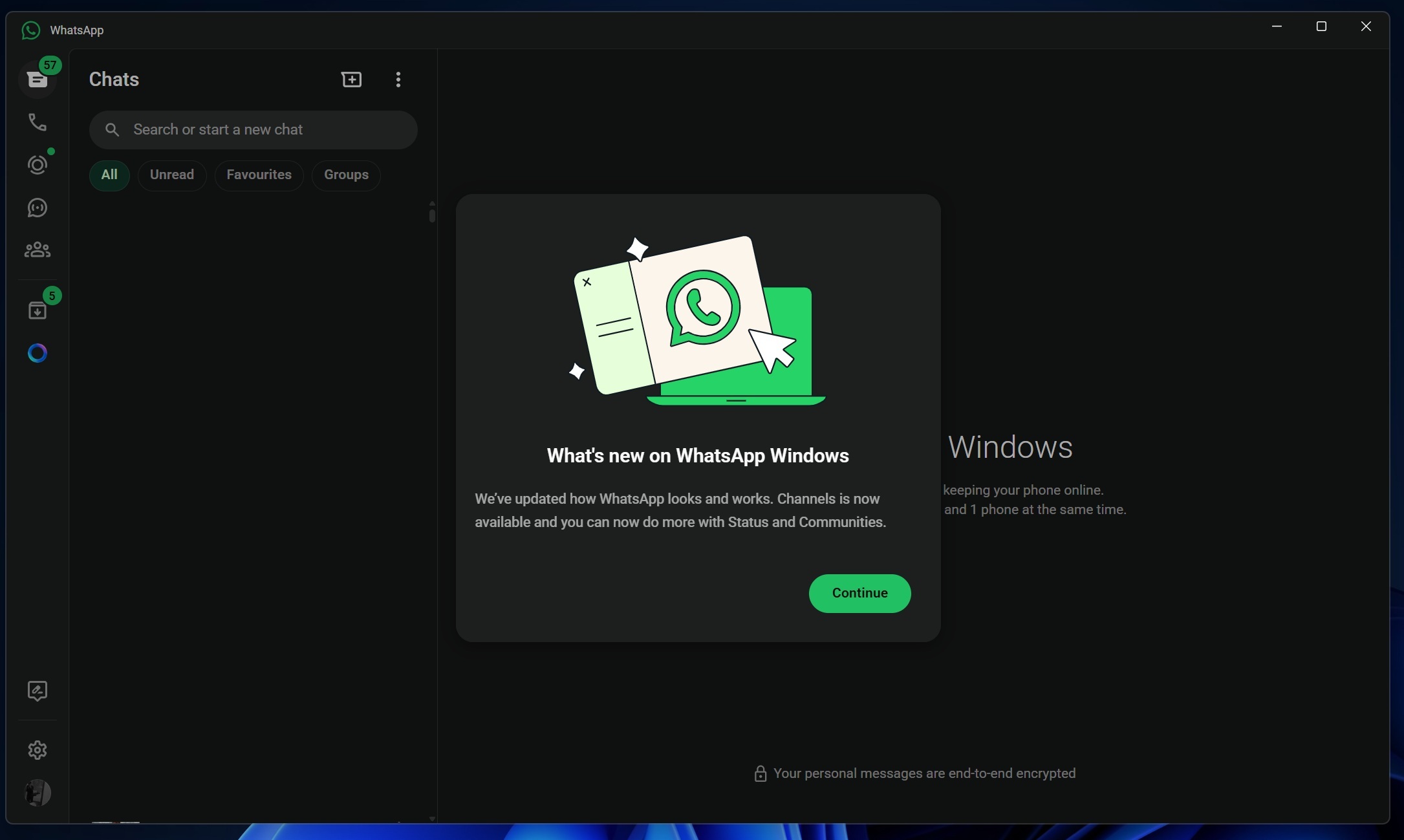
Task: Enable the Favourites filter
Action: click(x=259, y=175)
